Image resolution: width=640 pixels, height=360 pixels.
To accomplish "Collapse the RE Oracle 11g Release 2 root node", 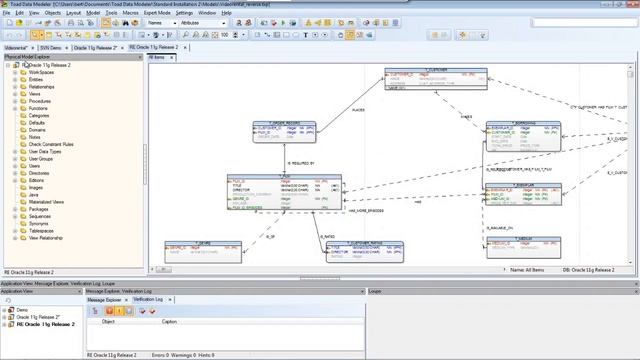I will [x=8, y=65].
